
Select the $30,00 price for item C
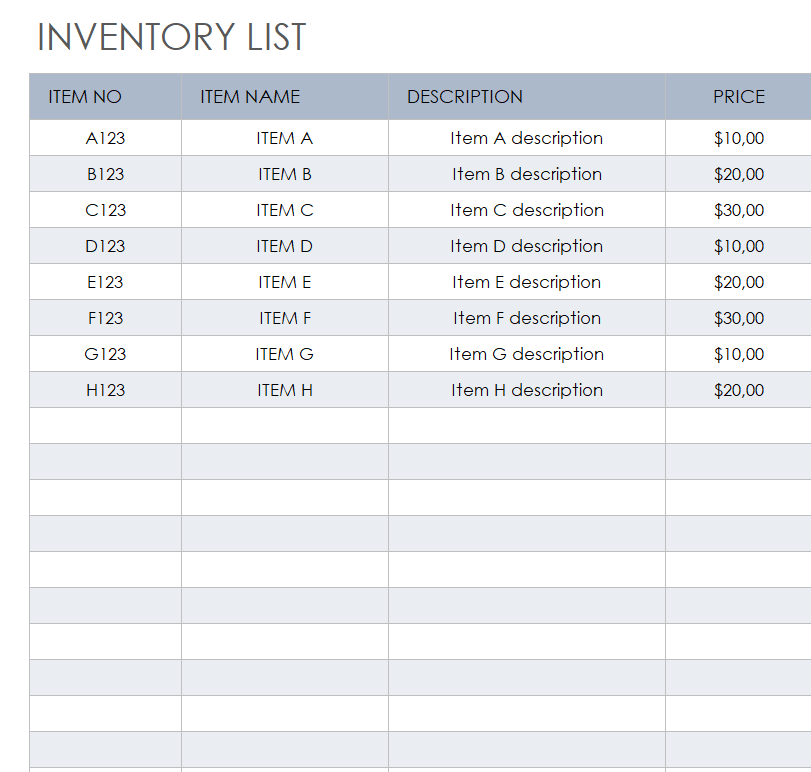(x=739, y=210)
